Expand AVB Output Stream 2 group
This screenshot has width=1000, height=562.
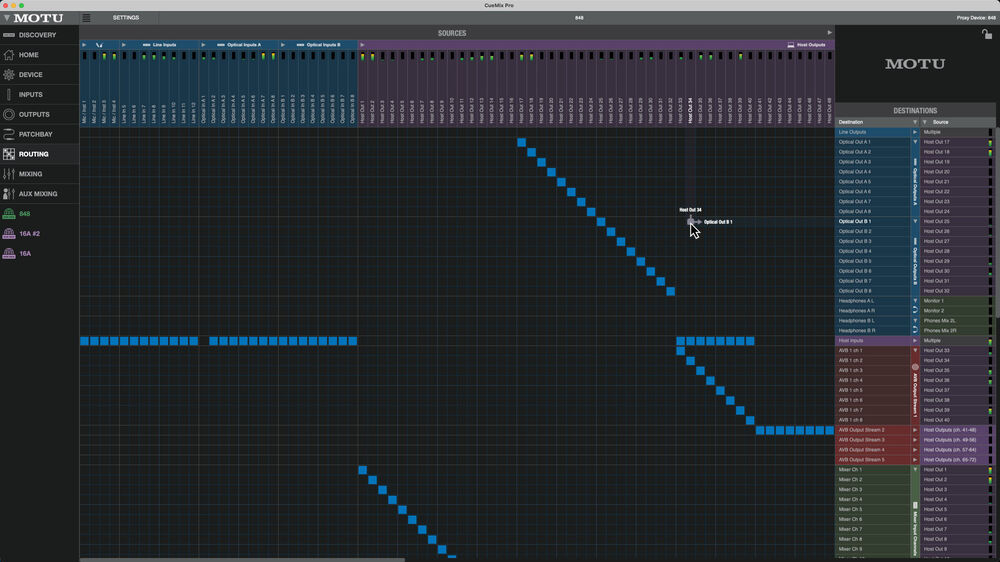click(x=914, y=430)
